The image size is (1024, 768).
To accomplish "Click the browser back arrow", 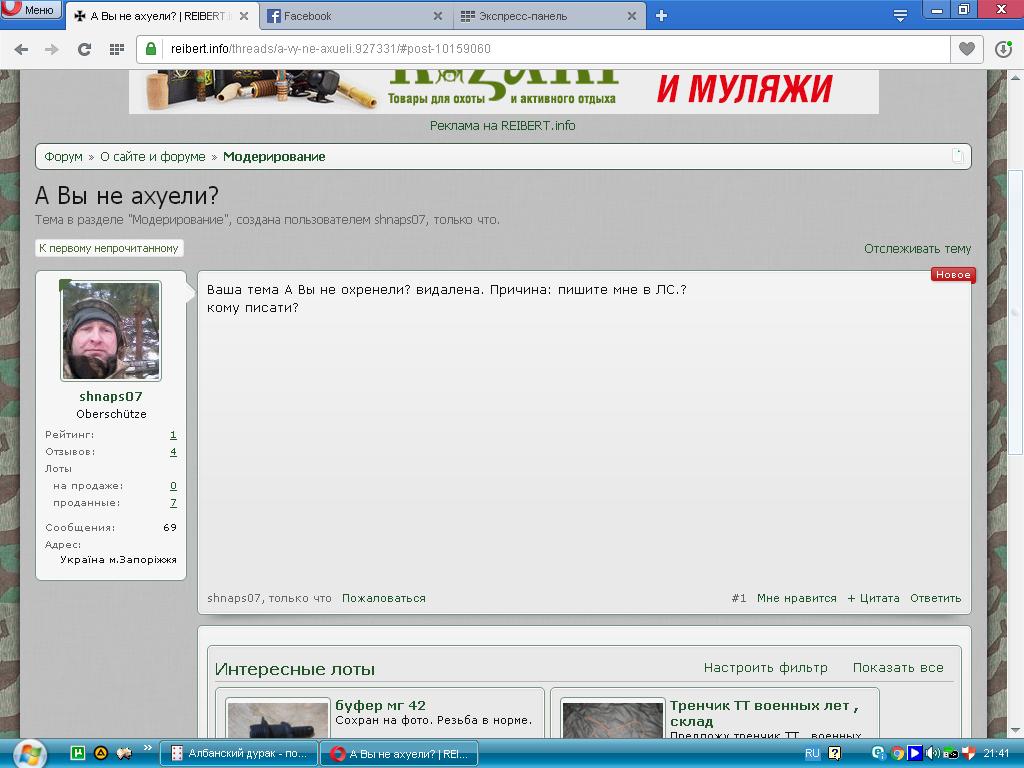I will pyautogui.click(x=21, y=49).
